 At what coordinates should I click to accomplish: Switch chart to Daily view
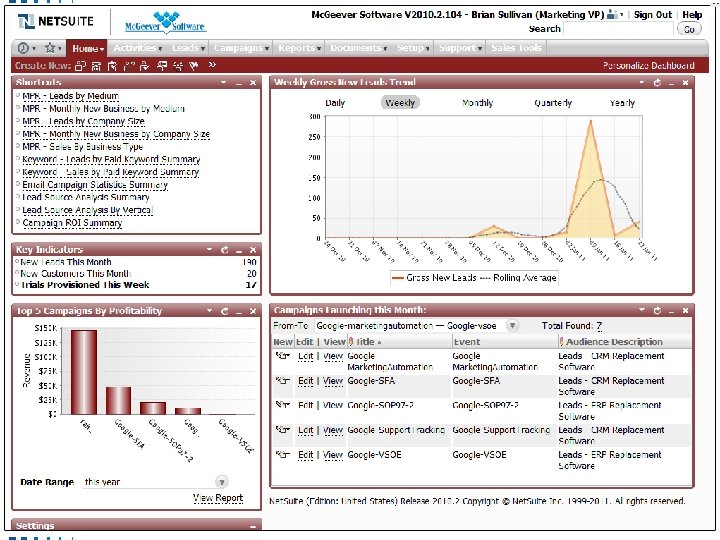point(335,103)
